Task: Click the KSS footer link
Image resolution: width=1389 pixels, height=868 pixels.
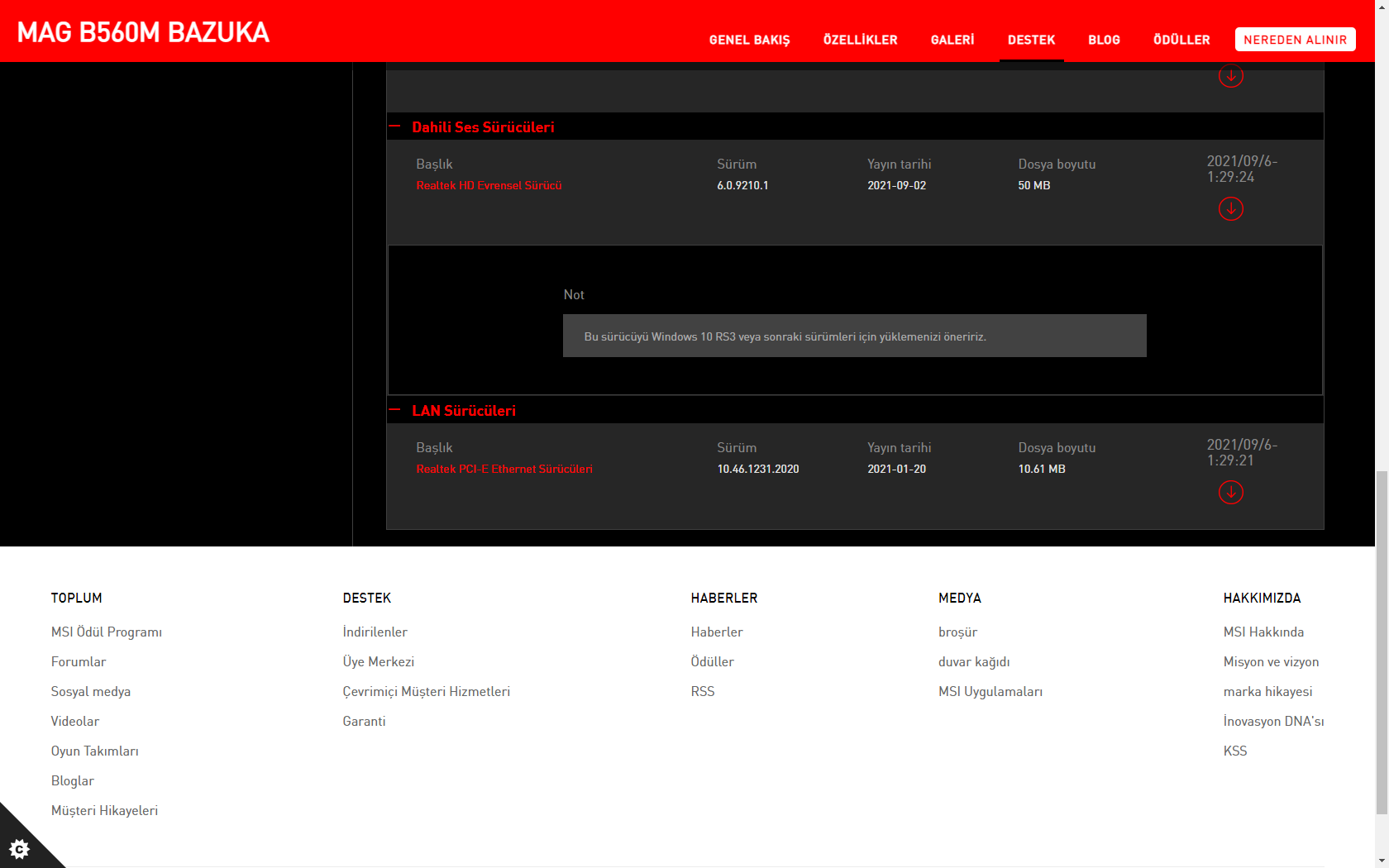Action: click(1235, 751)
